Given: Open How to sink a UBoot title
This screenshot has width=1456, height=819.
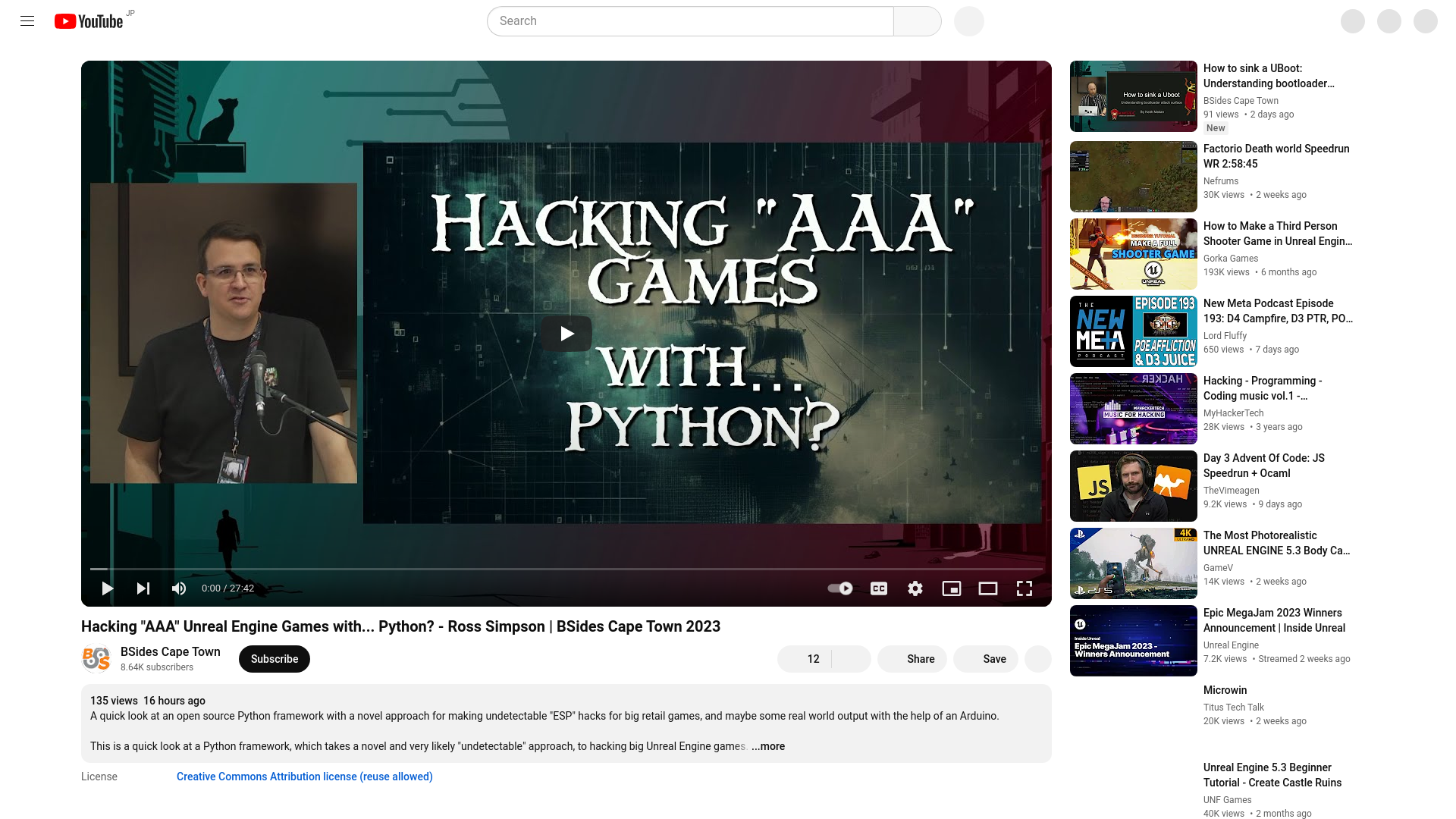Looking at the screenshot, I should [1269, 76].
